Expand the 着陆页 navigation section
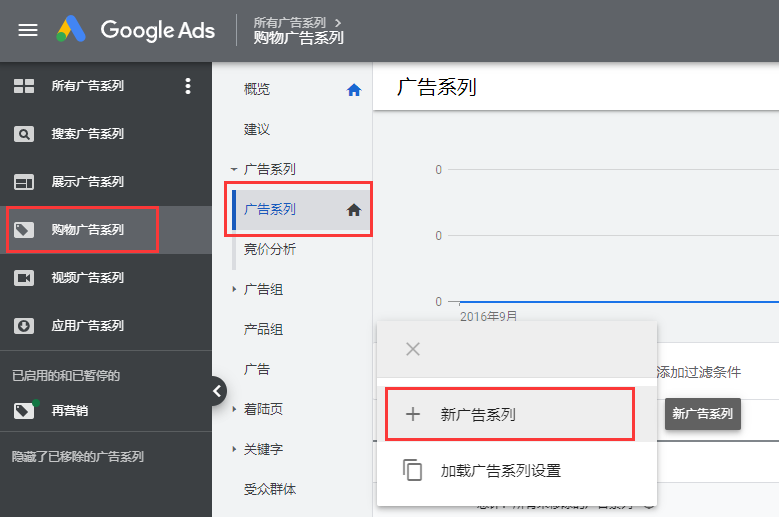This screenshot has width=779, height=517. tap(234, 410)
